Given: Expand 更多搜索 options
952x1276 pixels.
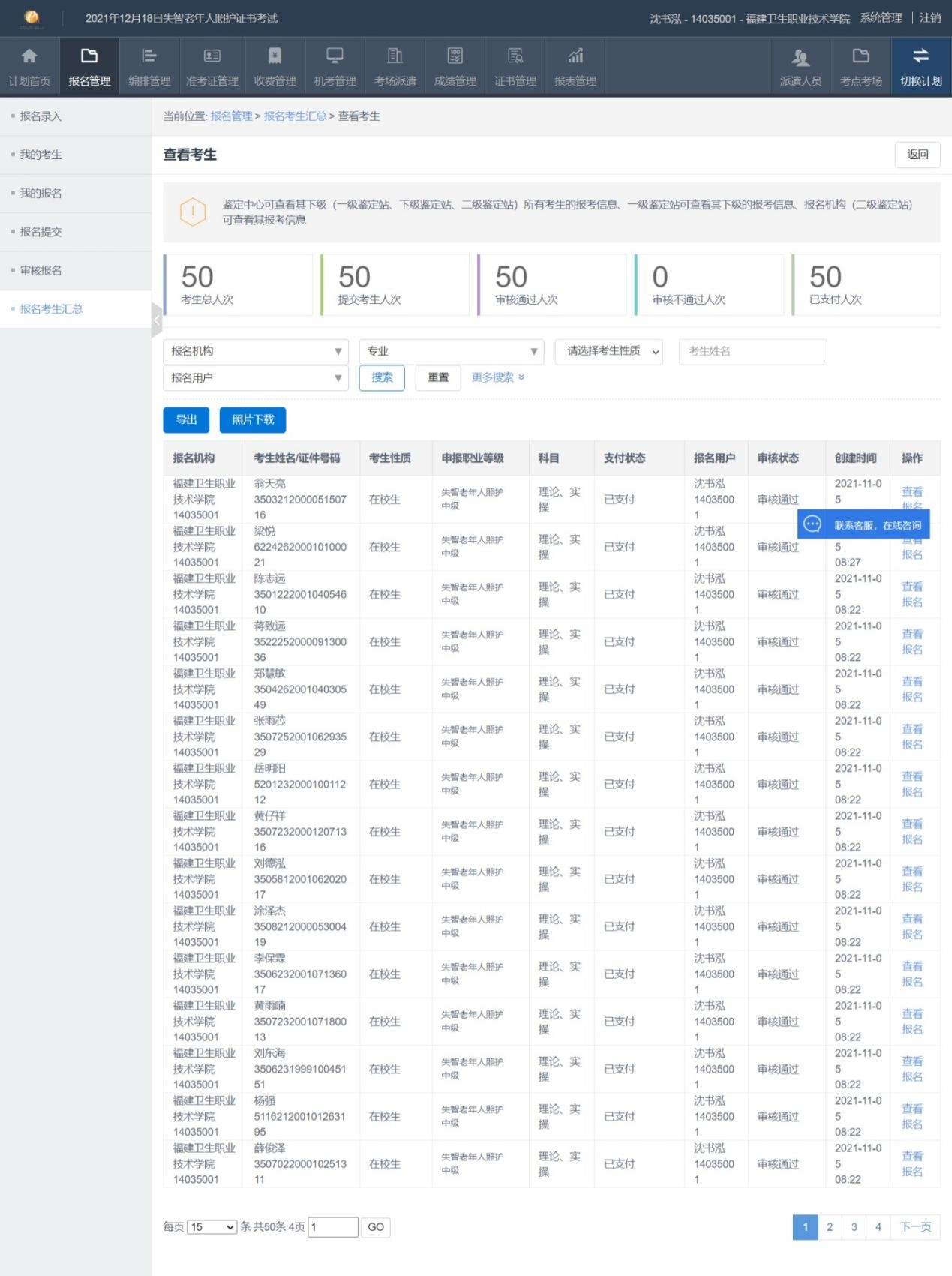Looking at the screenshot, I should click(x=497, y=377).
